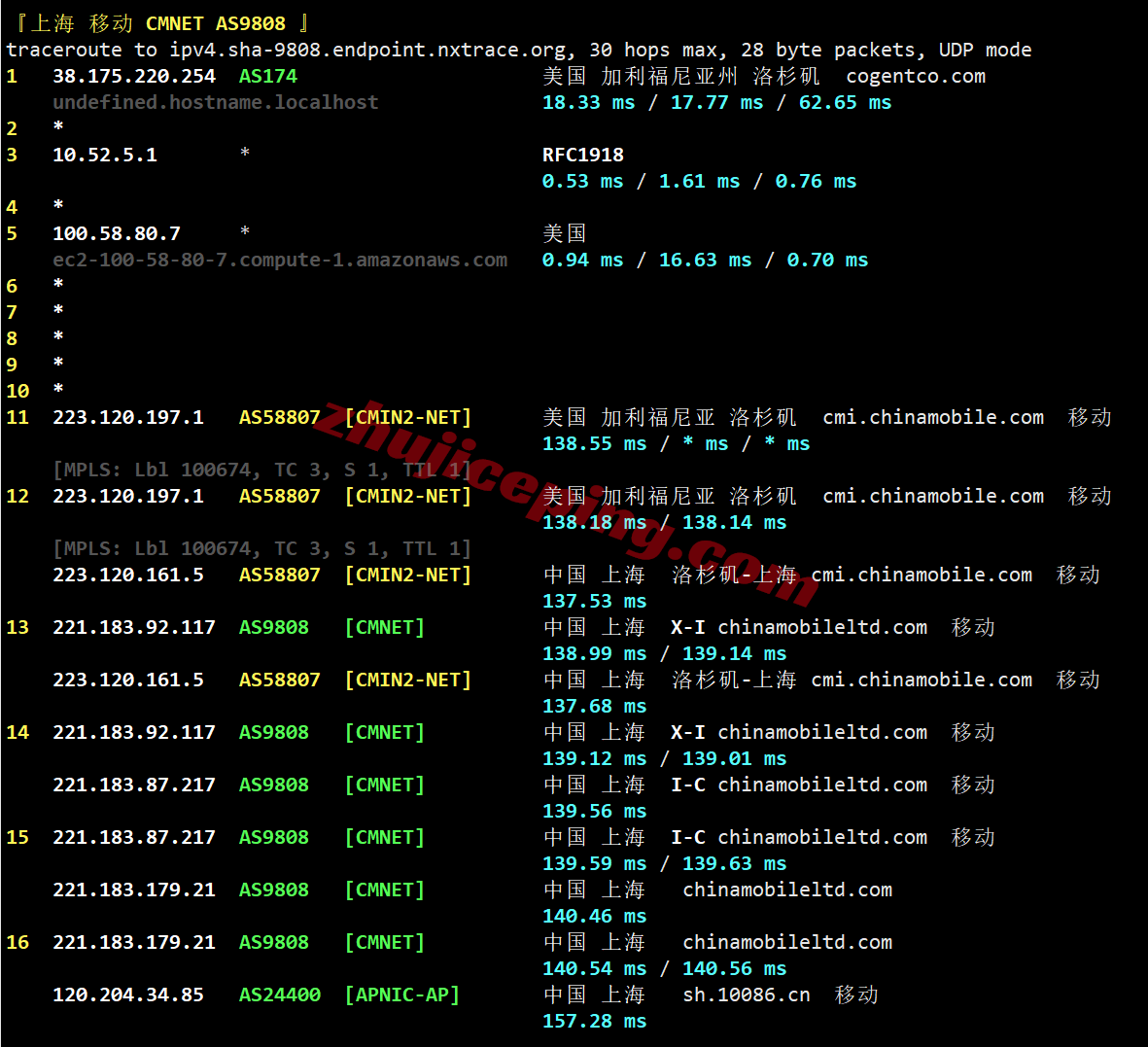Select the IP address 120.204.34.85
This screenshot has height=1047, width=1148.
[x=128, y=995]
